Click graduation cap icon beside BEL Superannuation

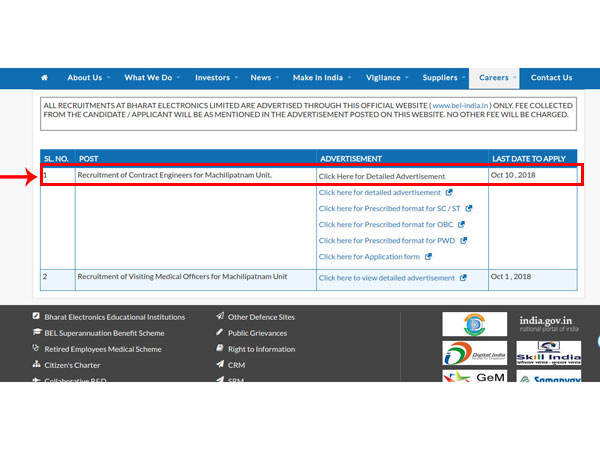click(37, 332)
